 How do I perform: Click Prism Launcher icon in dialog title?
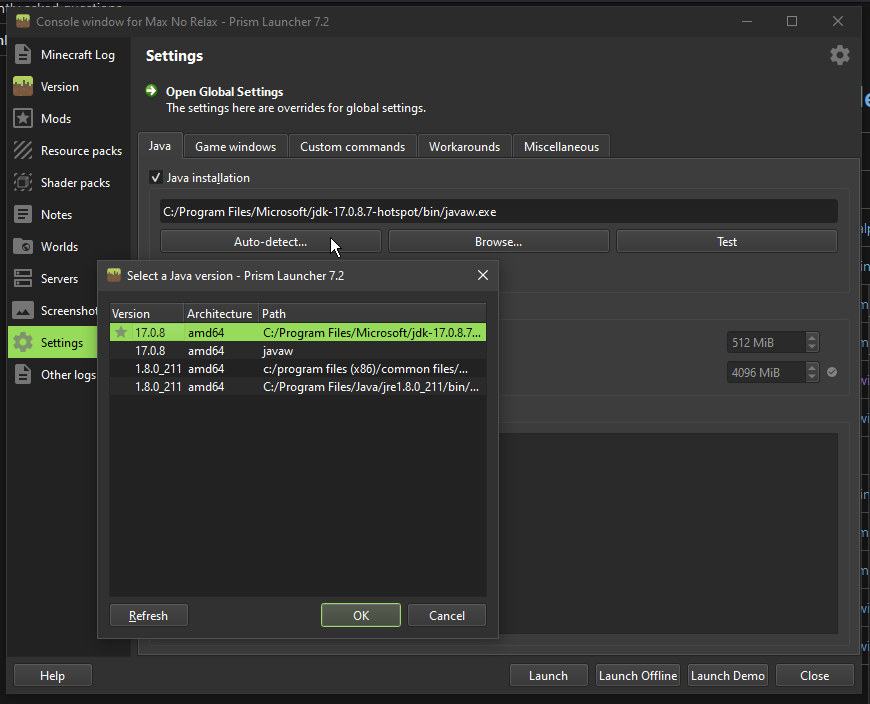[x=114, y=275]
